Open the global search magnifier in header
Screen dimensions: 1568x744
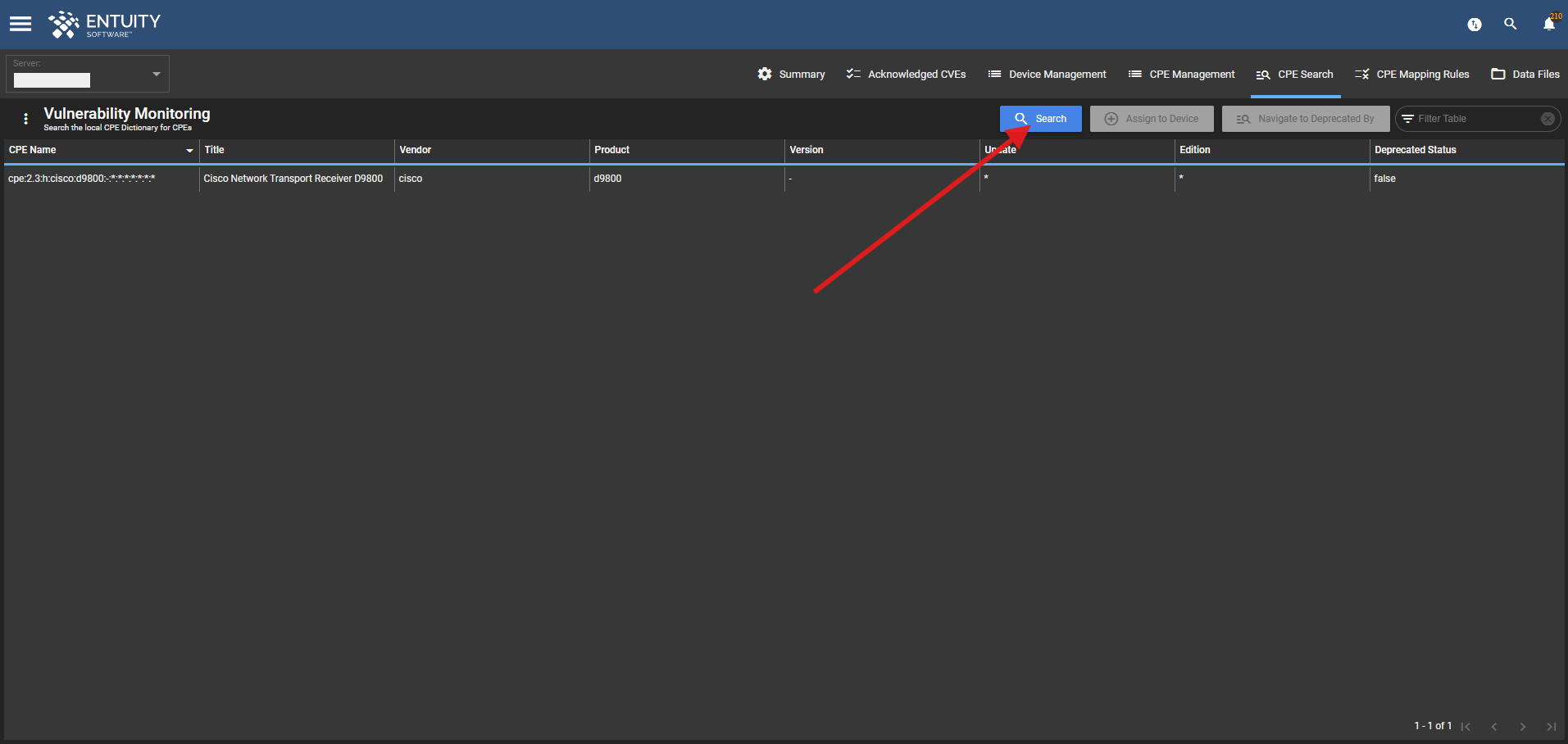click(1510, 24)
